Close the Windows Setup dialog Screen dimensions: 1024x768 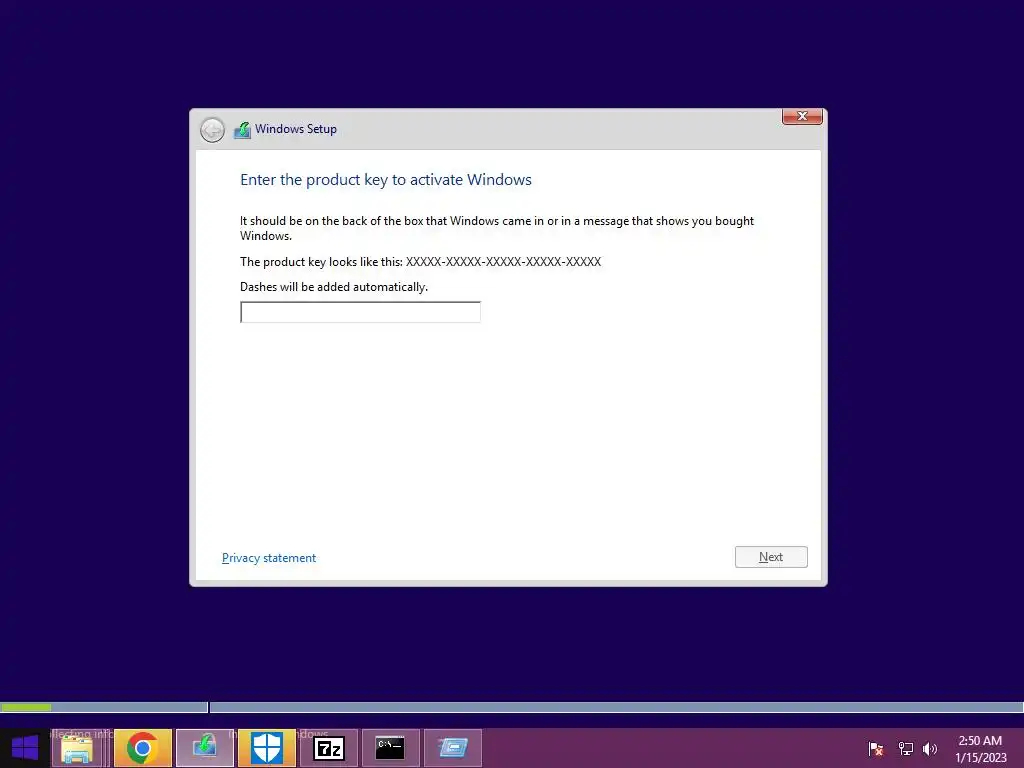(802, 116)
